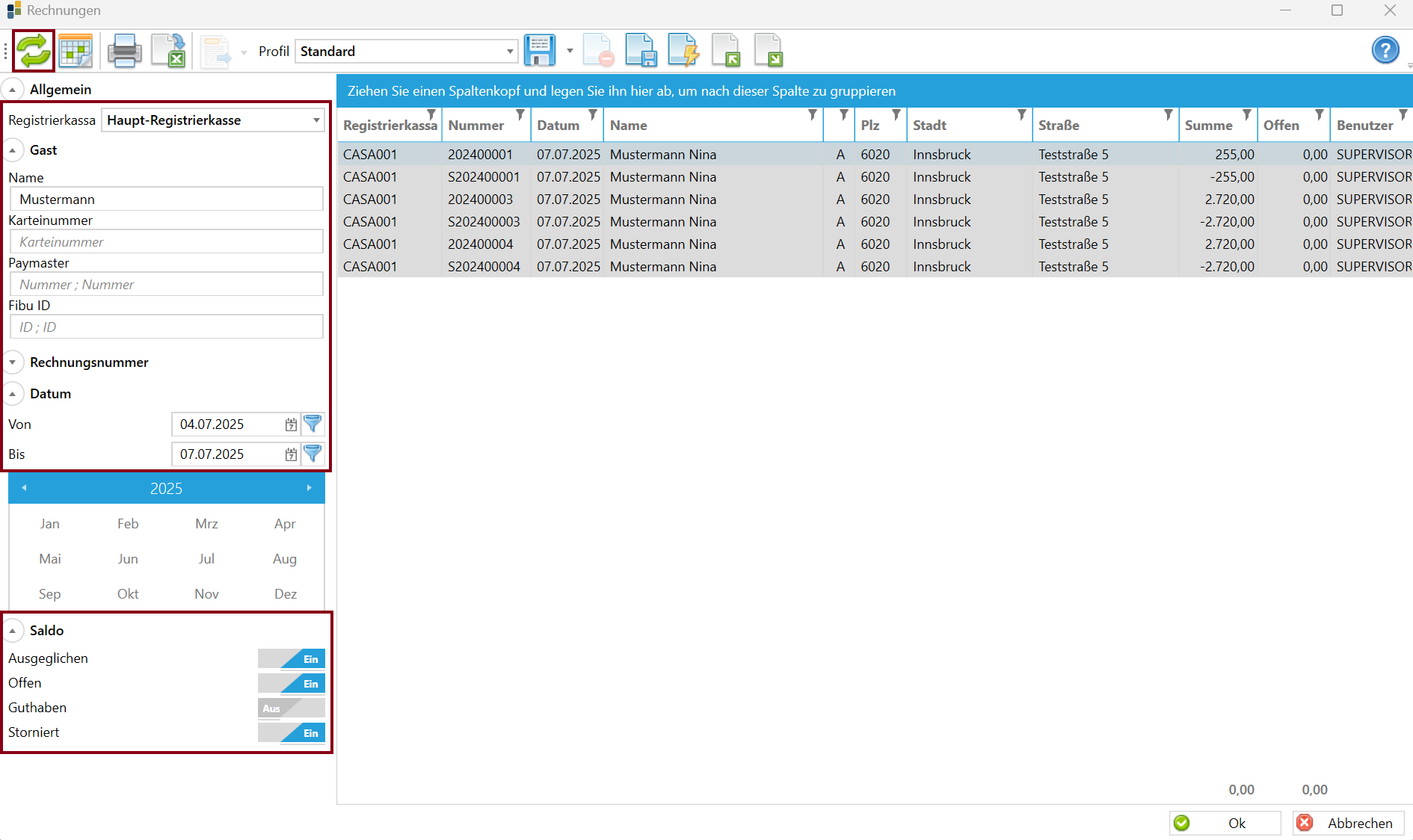Sort by the Datum column header
Screen dimensions: 1413x840
(x=558, y=126)
